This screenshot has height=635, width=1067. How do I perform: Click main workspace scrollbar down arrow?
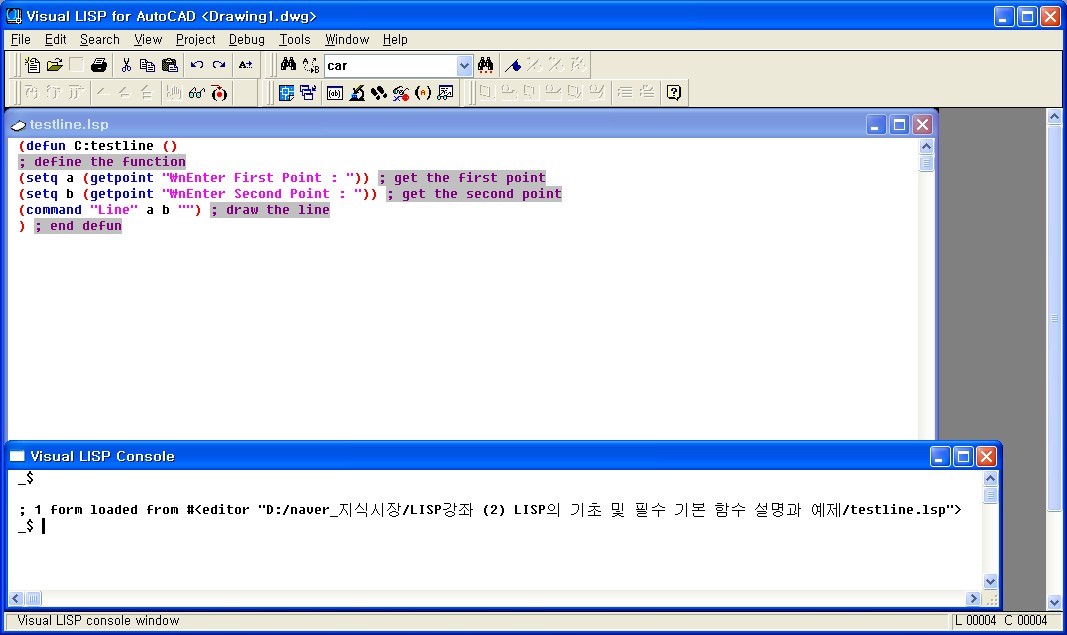(1054, 602)
